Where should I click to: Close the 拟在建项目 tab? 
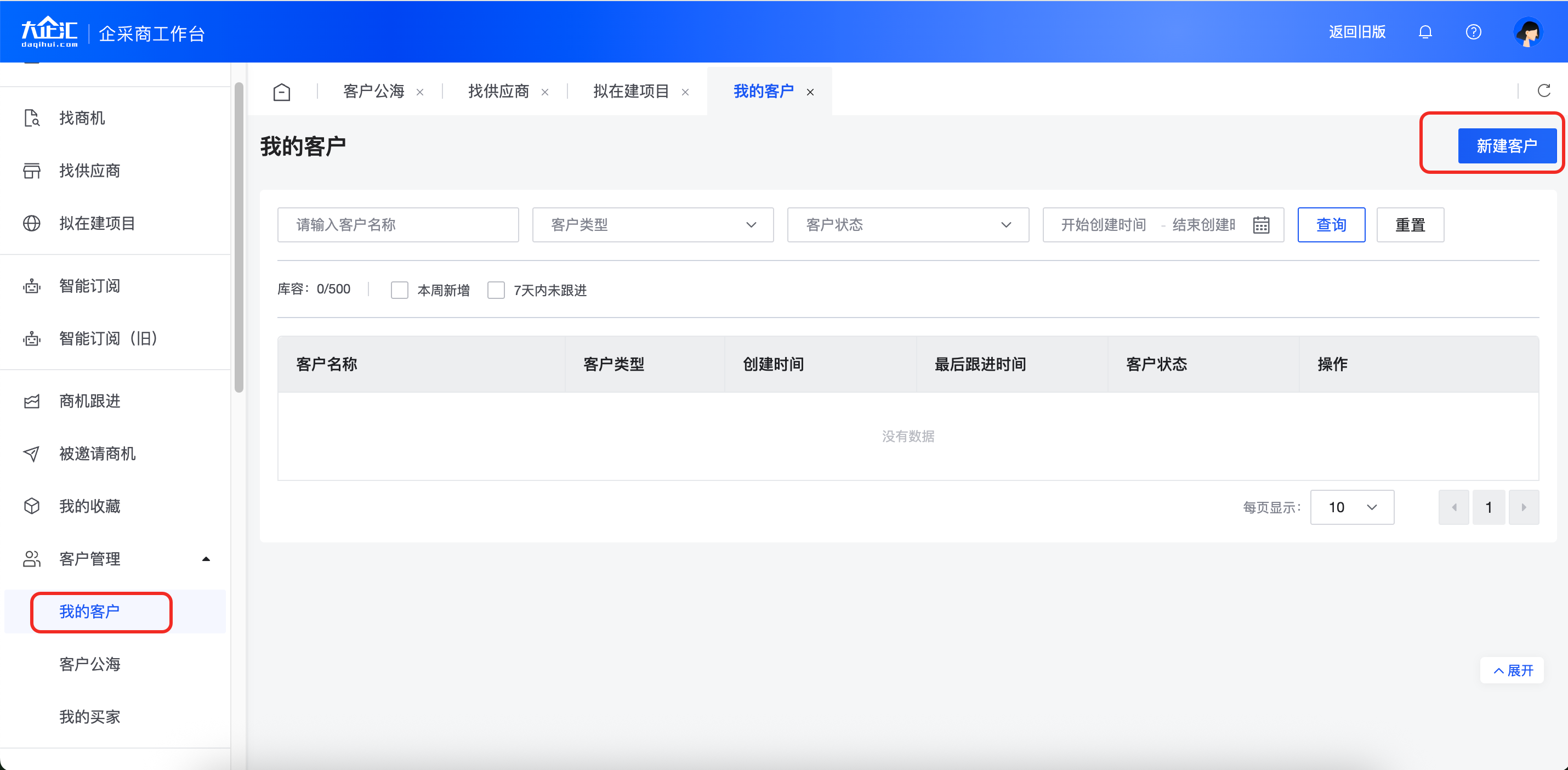pos(685,93)
